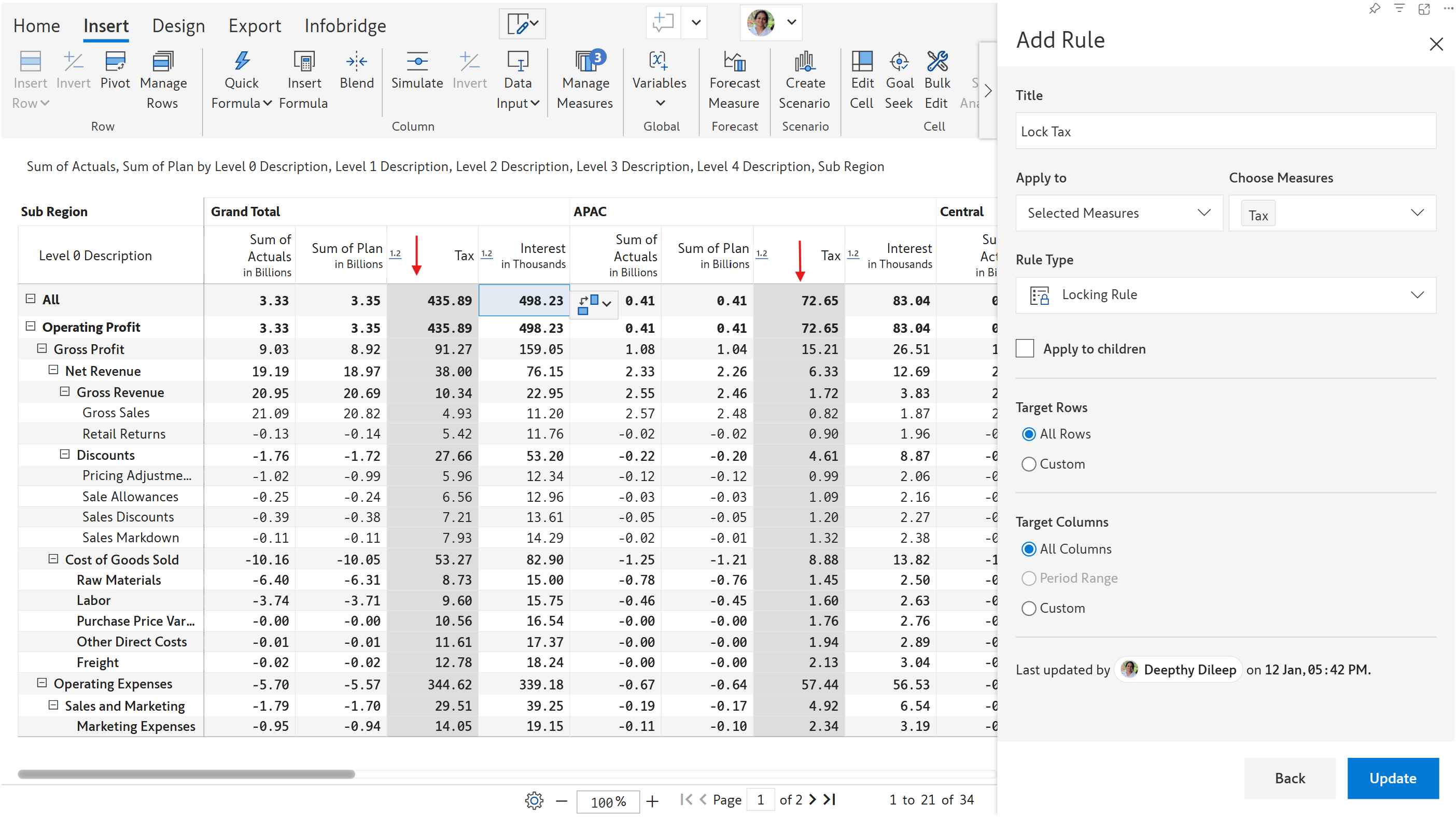Screen dimensions: 1456x818
Task: Open the Infobridge tab
Action: (345, 26)
